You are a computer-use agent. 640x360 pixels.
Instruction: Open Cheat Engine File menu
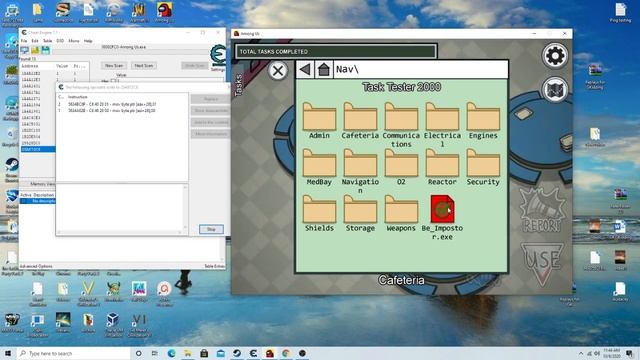point(24,41)
